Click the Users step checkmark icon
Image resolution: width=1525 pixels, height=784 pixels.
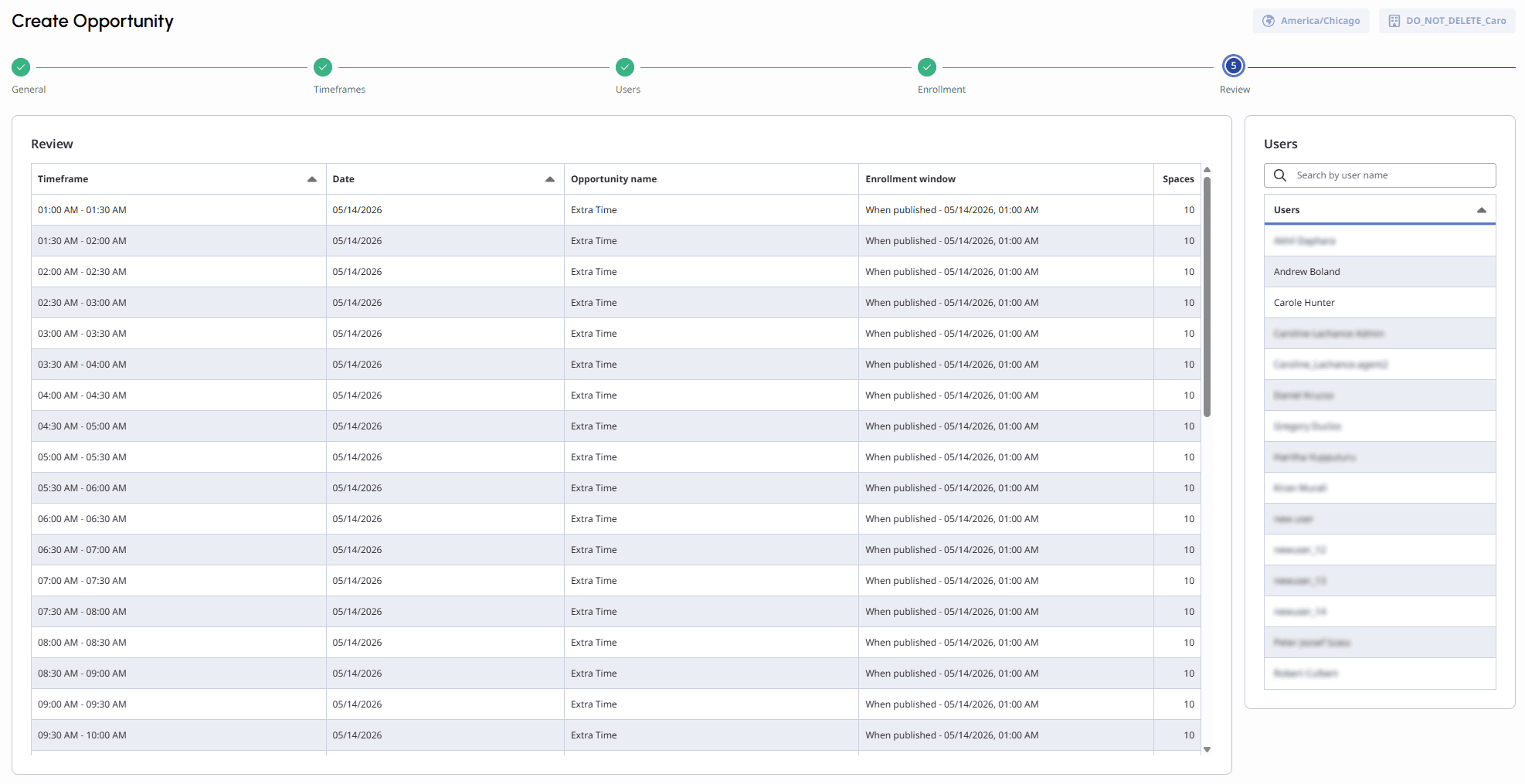(625, 67)
